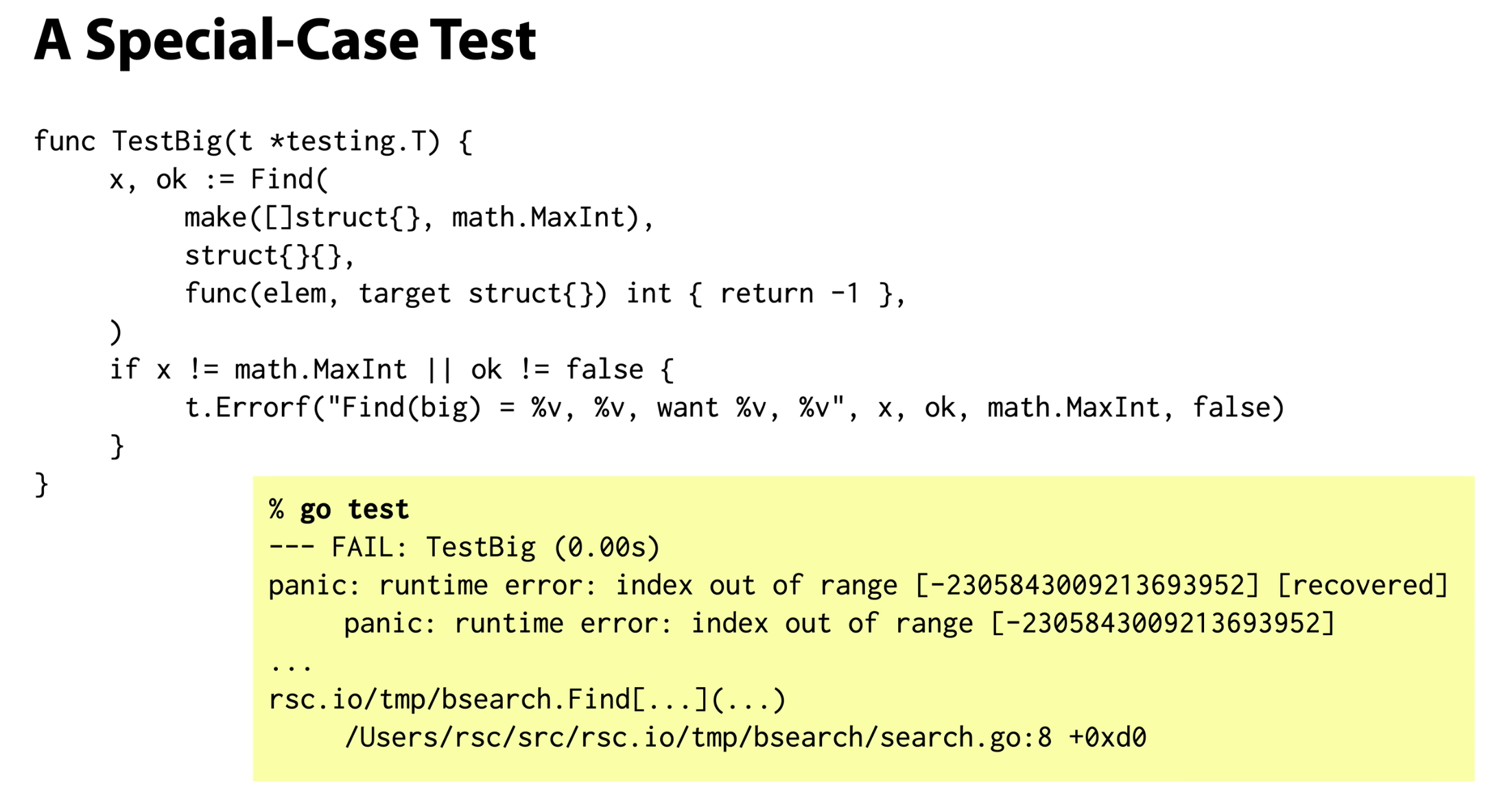
Task: Click the if x != math.MaxInt condition
Action: point(392,370)
